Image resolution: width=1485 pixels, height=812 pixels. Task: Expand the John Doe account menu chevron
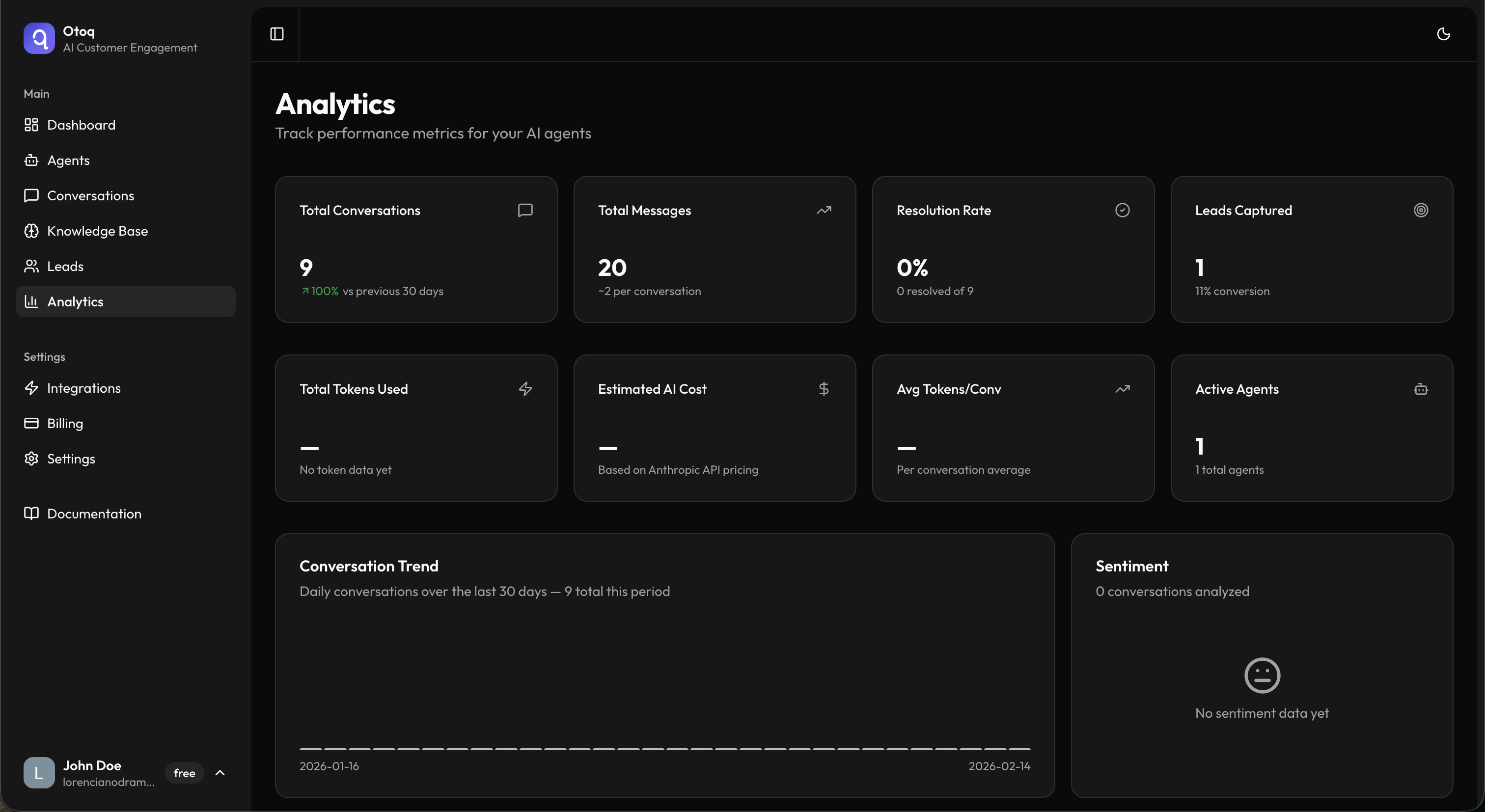pos(220,773)
